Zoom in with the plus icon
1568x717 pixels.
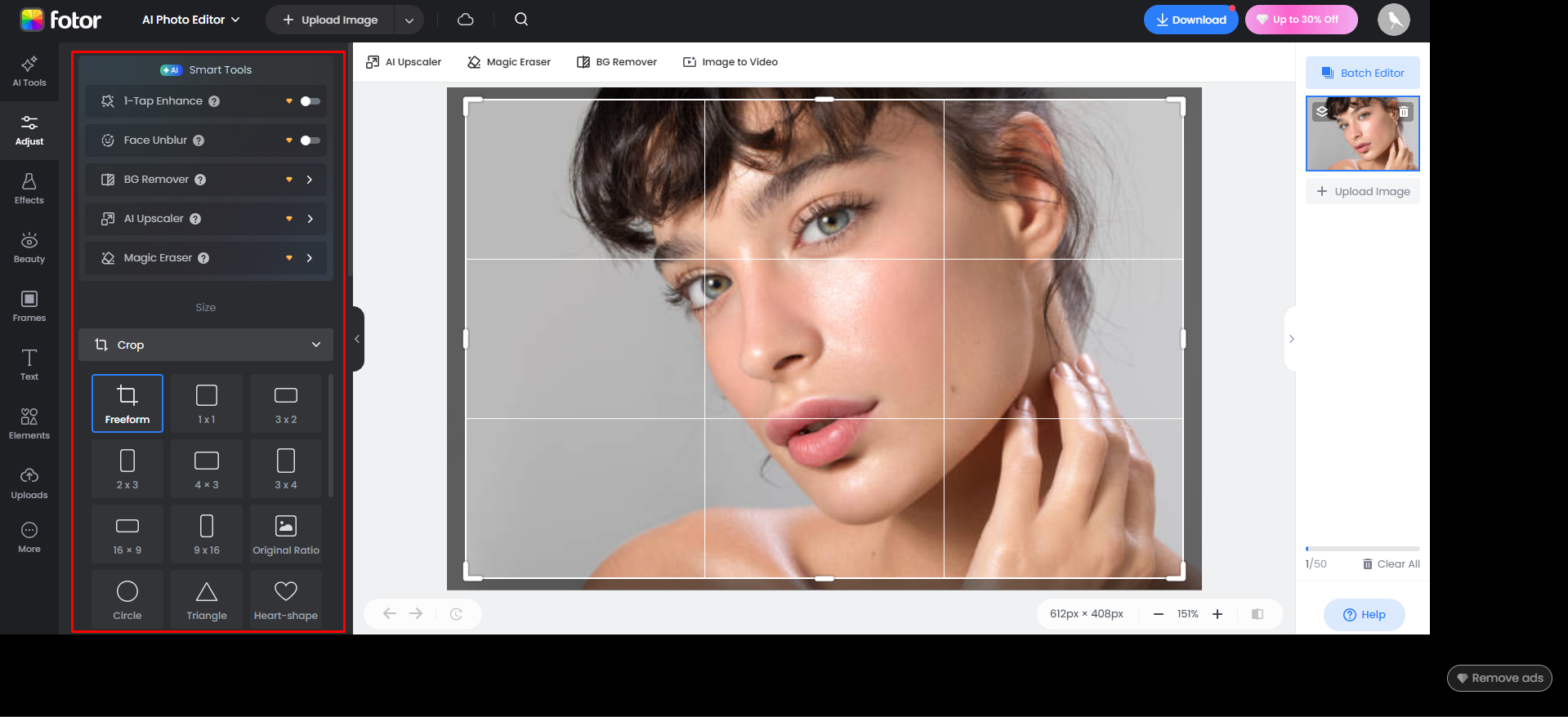click(1217, 614)
